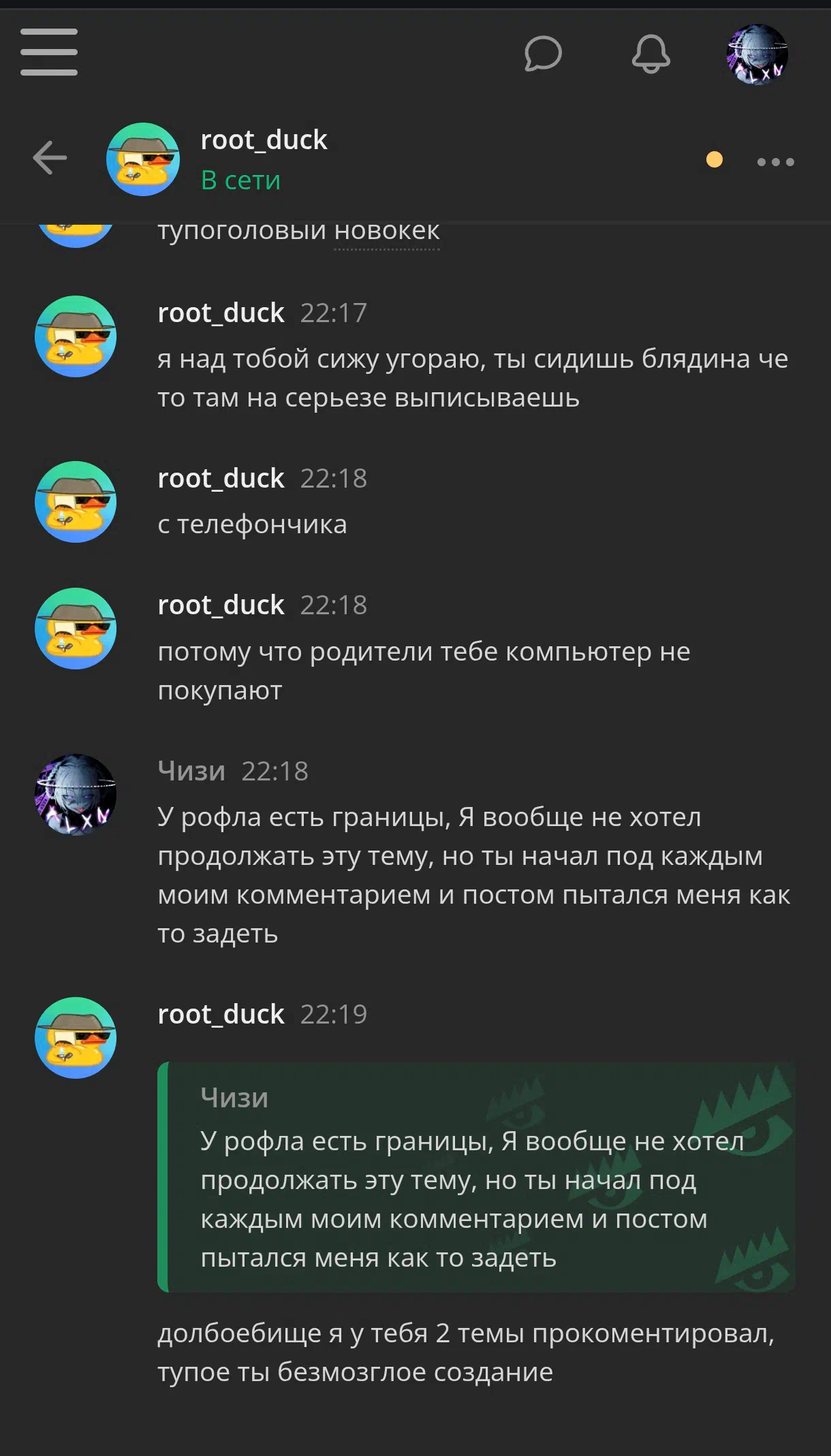This screenshot has width=831, height=1456.
Task: Go back with the left arrow
Action: click(50, 158)
